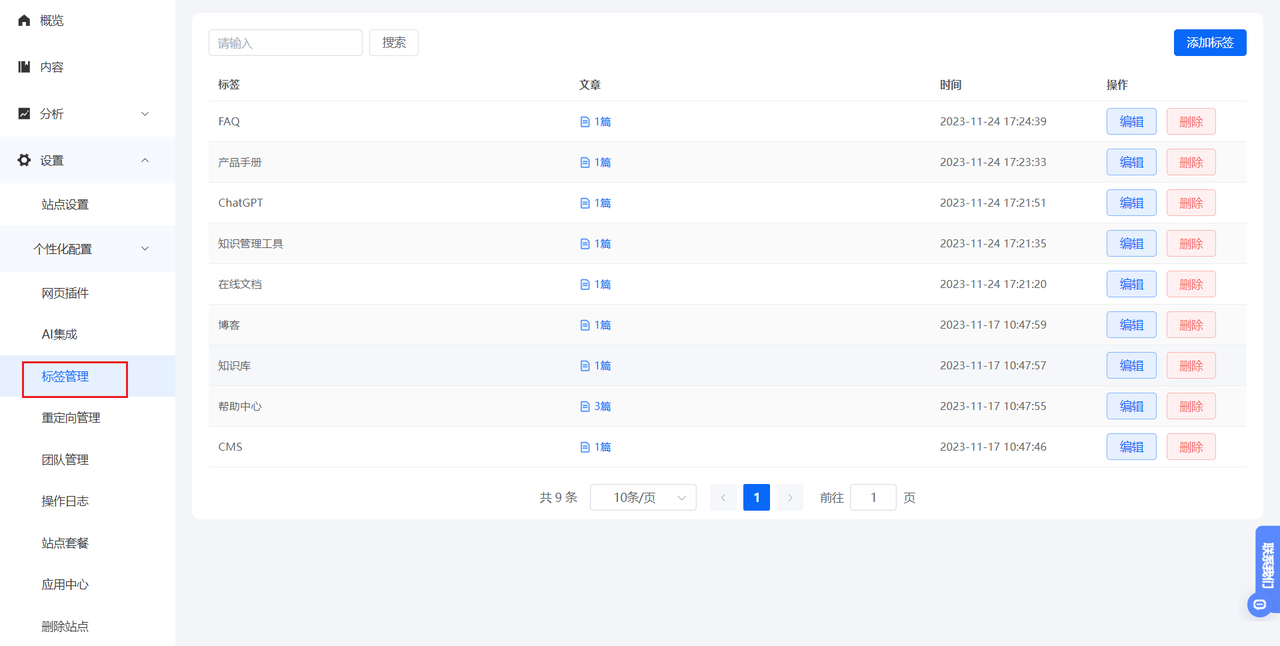Screen dimensions: 1280x646
Task: Edit the FAQ tag
Action: click(1132, 122)
